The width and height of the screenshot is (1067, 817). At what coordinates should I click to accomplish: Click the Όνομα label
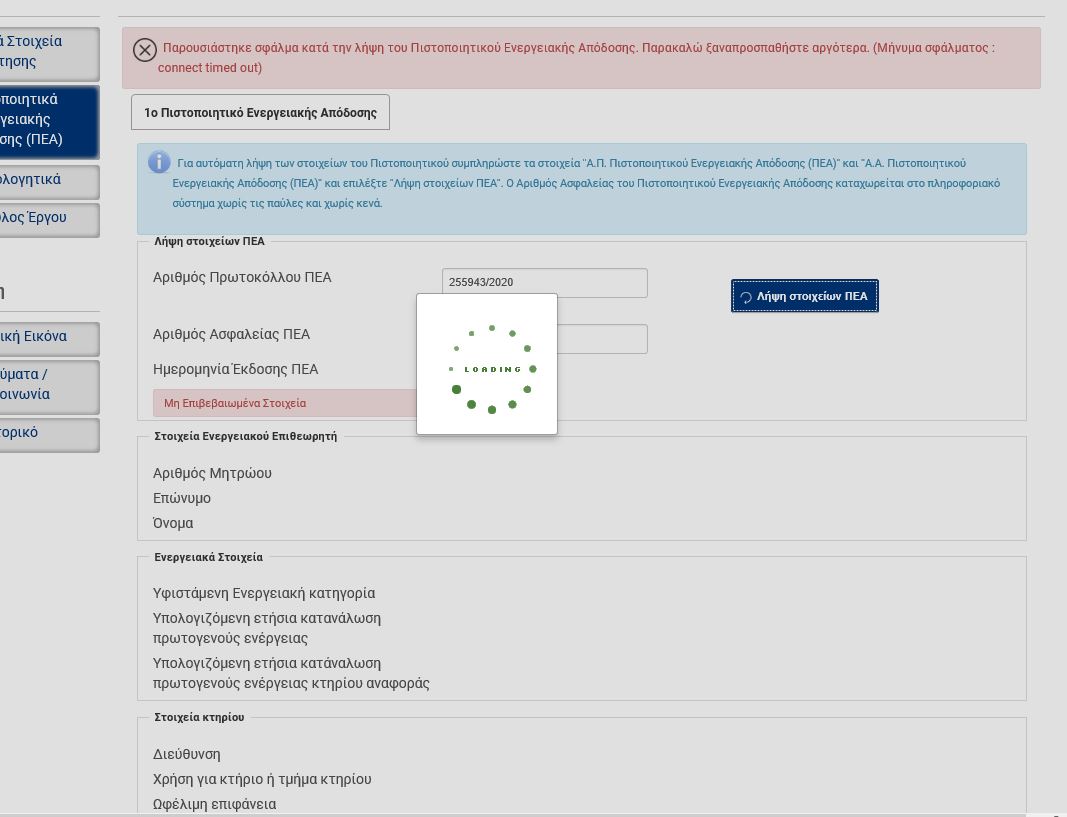point(173,523)
